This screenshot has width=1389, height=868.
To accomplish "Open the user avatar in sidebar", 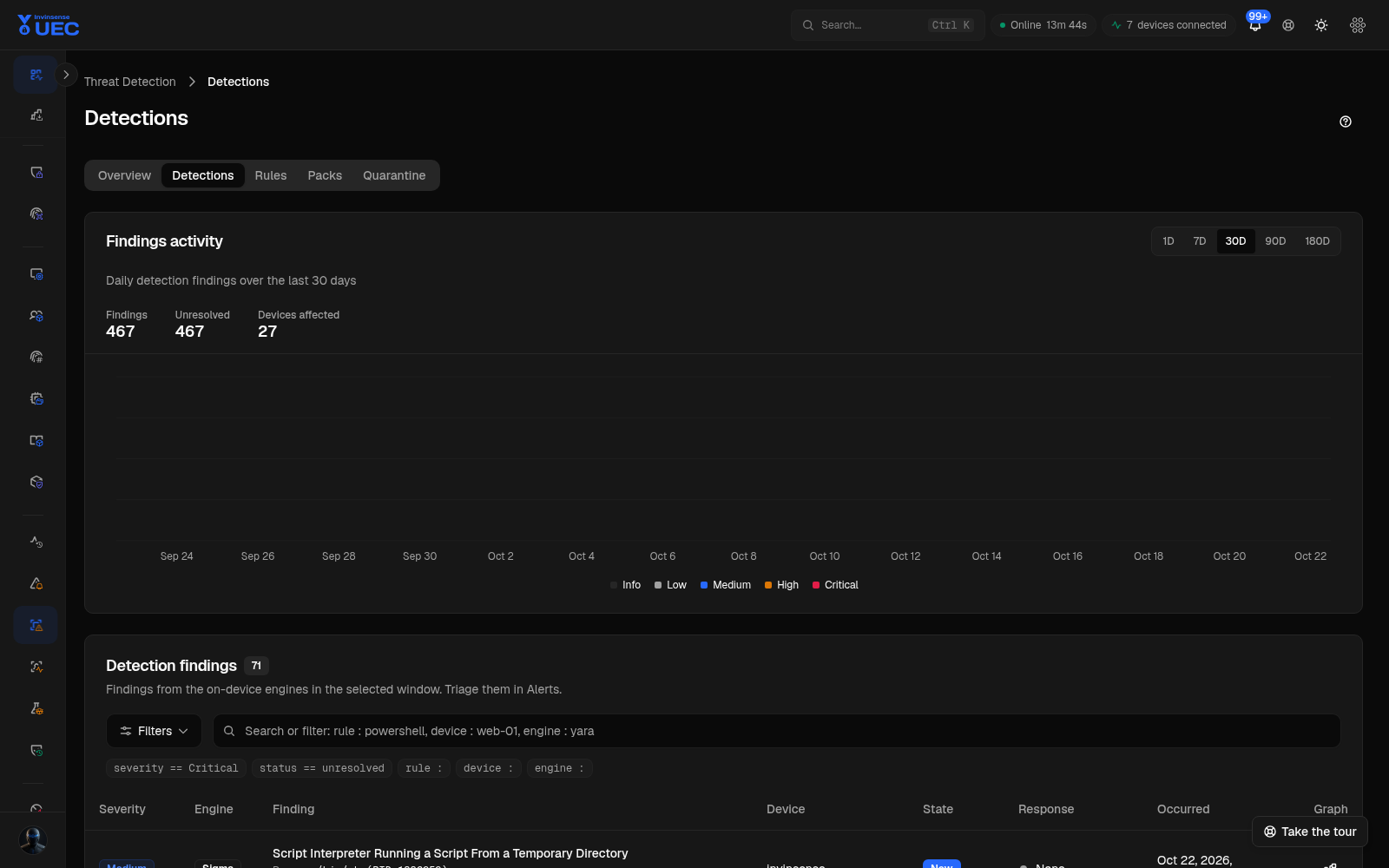I will click(x=33, y=839).
